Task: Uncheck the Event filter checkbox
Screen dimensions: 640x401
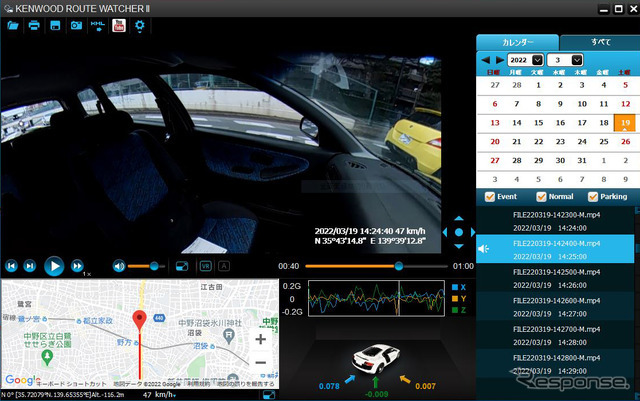Action: pos(489,197)
